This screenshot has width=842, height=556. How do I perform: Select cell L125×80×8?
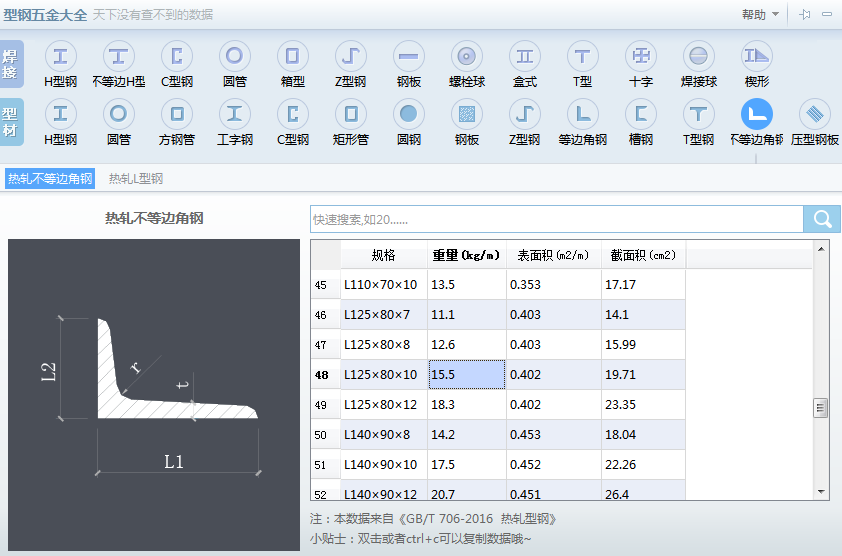[x=383, y=345]
